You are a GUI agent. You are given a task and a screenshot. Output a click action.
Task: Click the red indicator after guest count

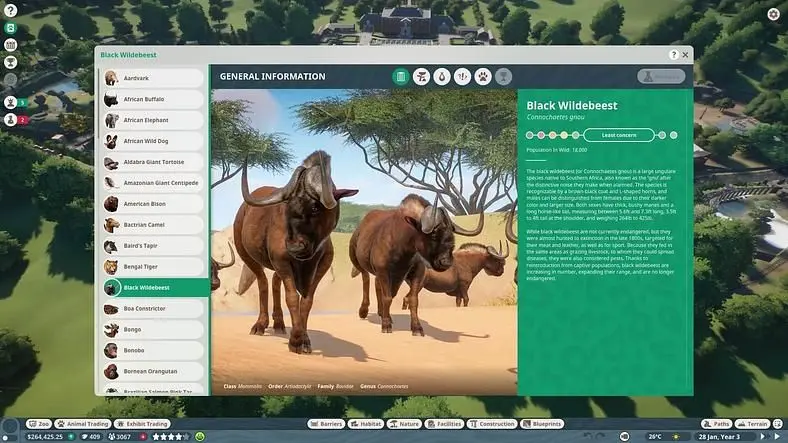[143, 436]
